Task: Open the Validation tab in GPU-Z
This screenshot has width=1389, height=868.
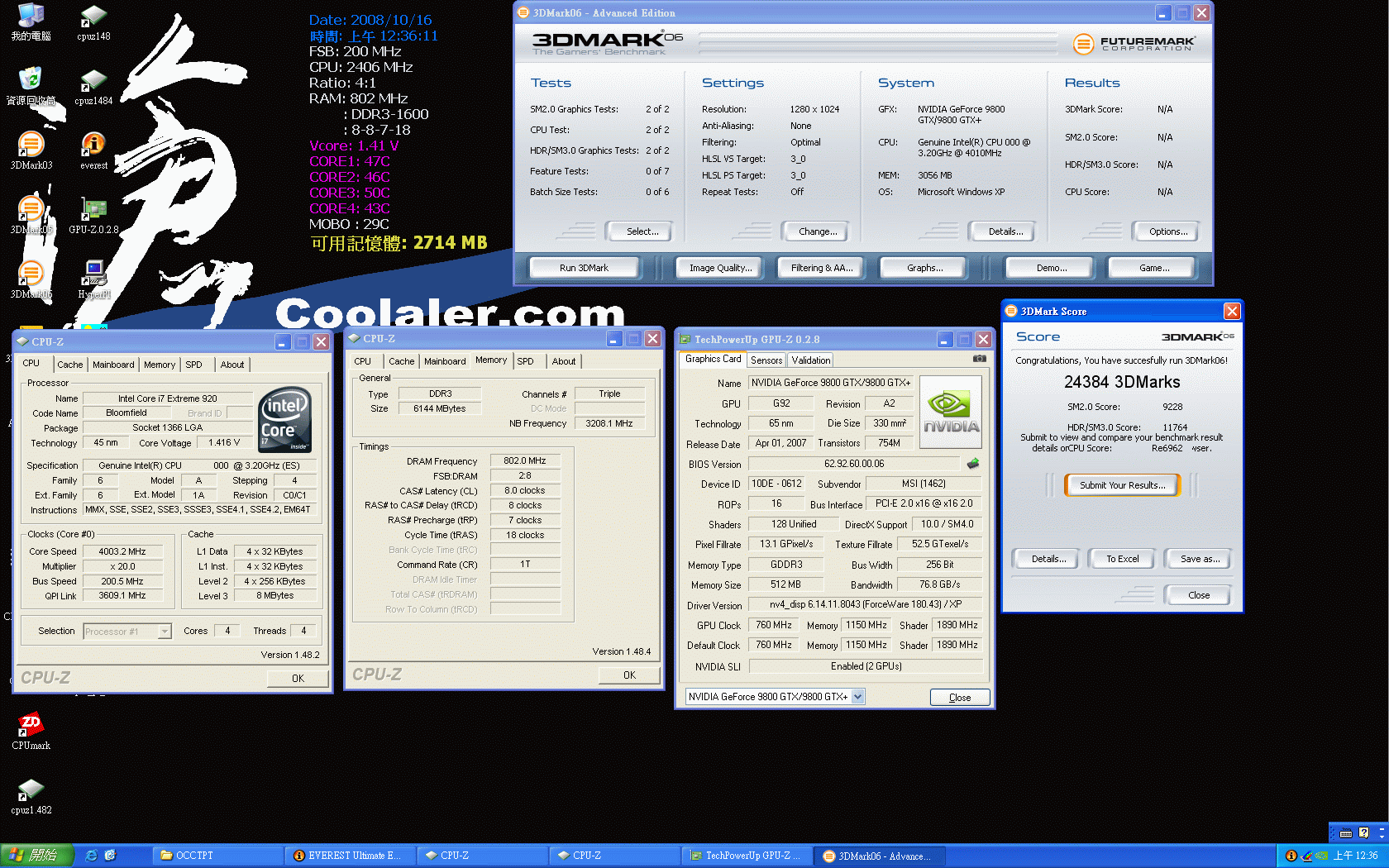Action: [810, 360]
